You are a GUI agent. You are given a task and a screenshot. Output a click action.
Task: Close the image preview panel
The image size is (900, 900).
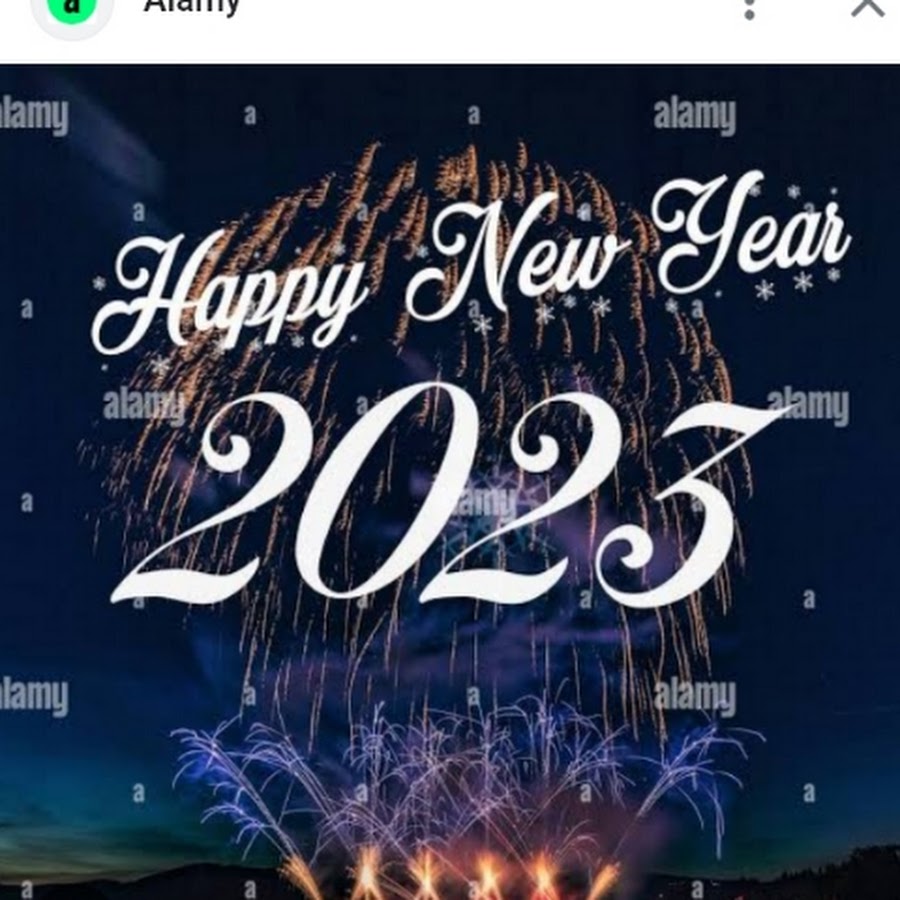click(868, 7)
